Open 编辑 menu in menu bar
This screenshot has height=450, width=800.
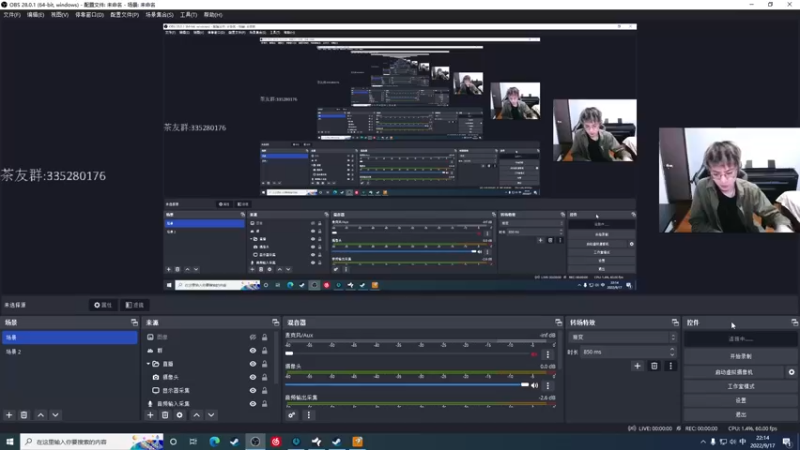pos(35,15)
